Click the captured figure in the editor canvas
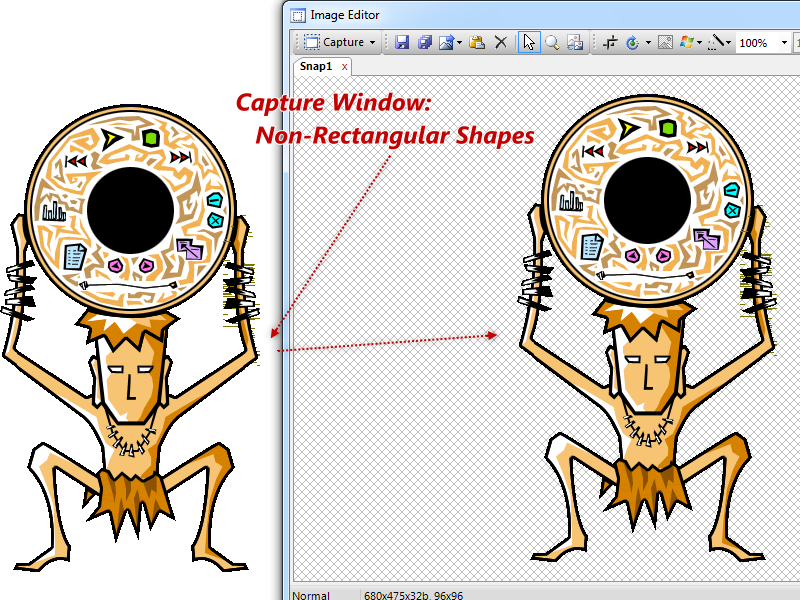 tap(648, 327)
